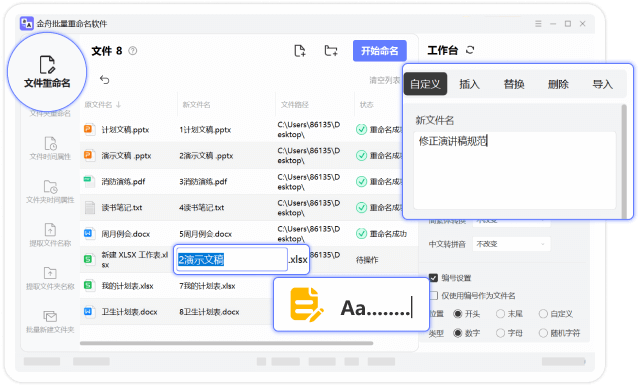Click the 消防演练.pdf file icon
Viewport: 639px width, 386px height.
point(89,181)
